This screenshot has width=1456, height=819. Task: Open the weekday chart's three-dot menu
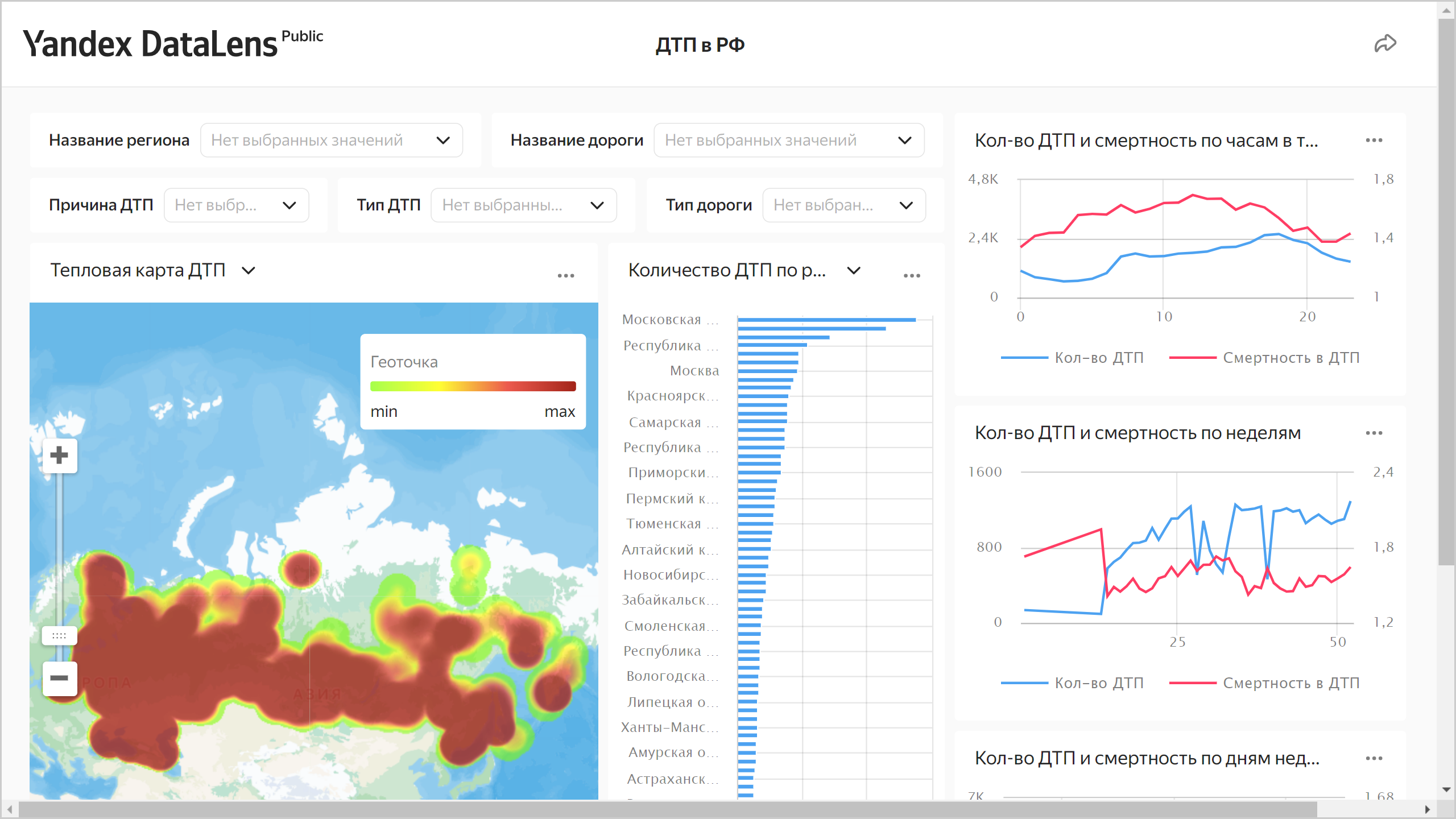pyautogui.click(x=1374, y=759)
